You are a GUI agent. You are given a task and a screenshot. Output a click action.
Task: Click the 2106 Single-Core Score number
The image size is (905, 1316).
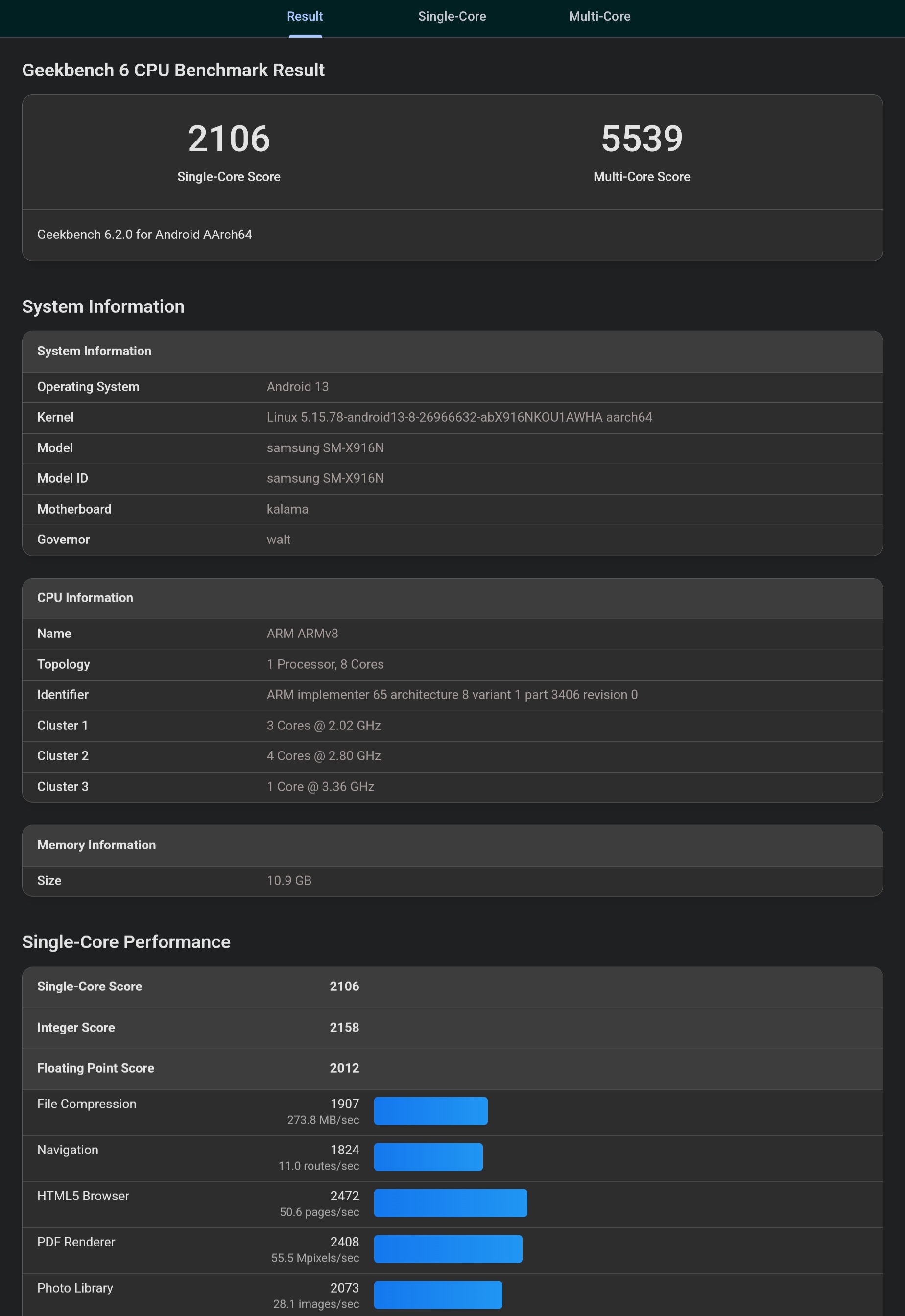[229, 139]
